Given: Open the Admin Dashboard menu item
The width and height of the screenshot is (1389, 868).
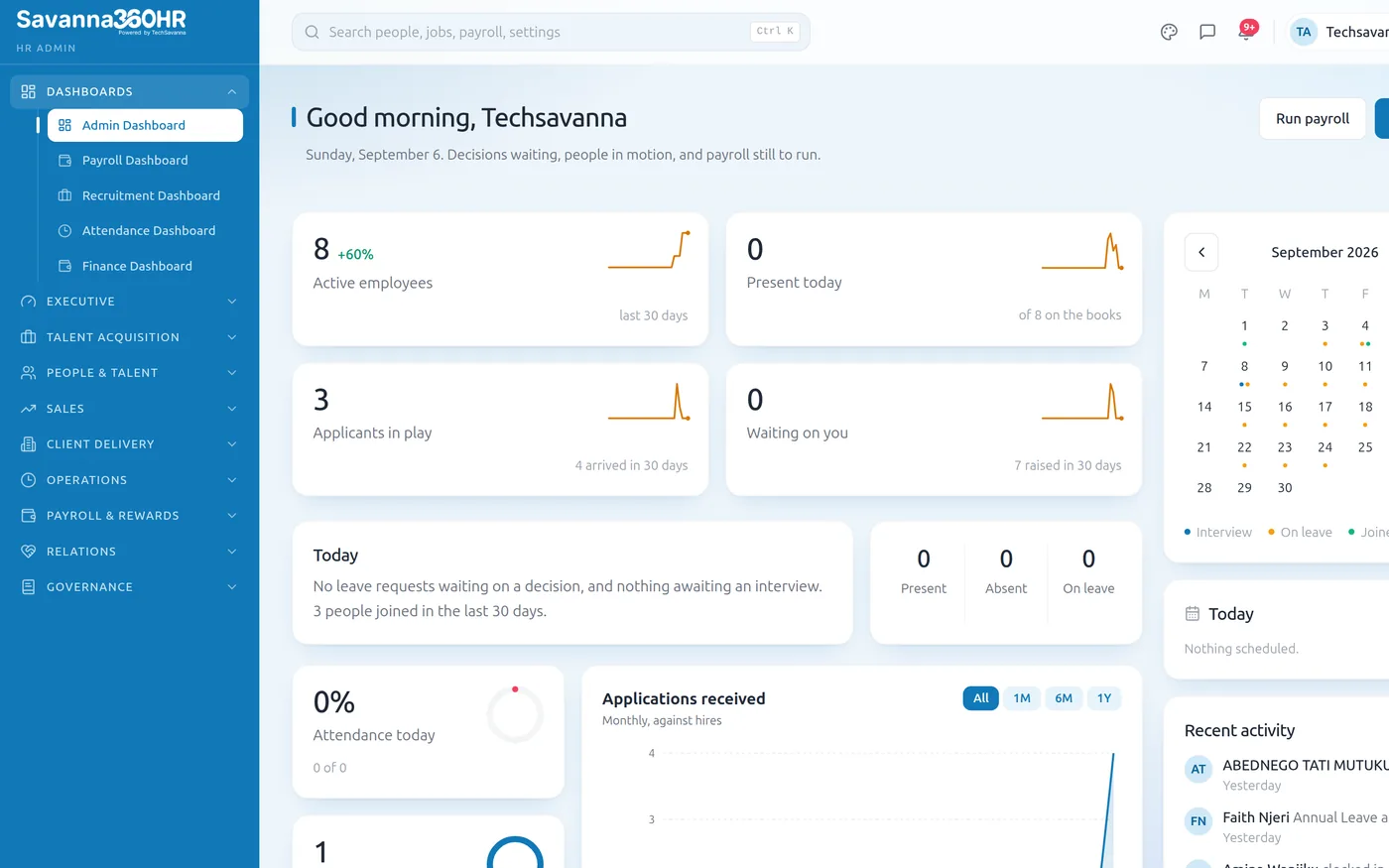Looking at the screenshot, I should pos(145,125).
